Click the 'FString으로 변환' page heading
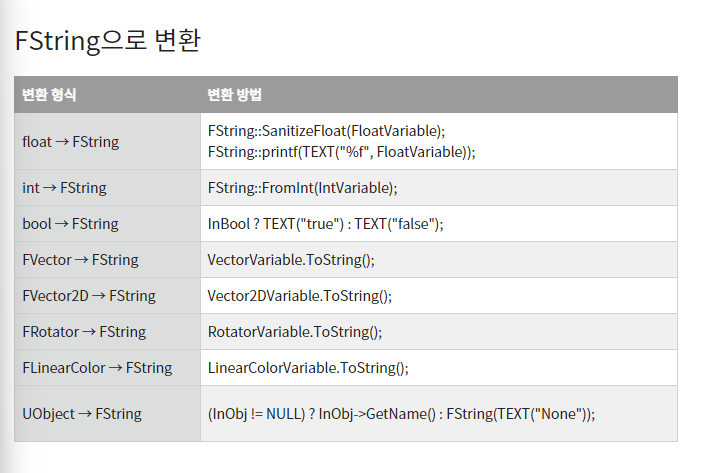 click(x=108, y=41)
